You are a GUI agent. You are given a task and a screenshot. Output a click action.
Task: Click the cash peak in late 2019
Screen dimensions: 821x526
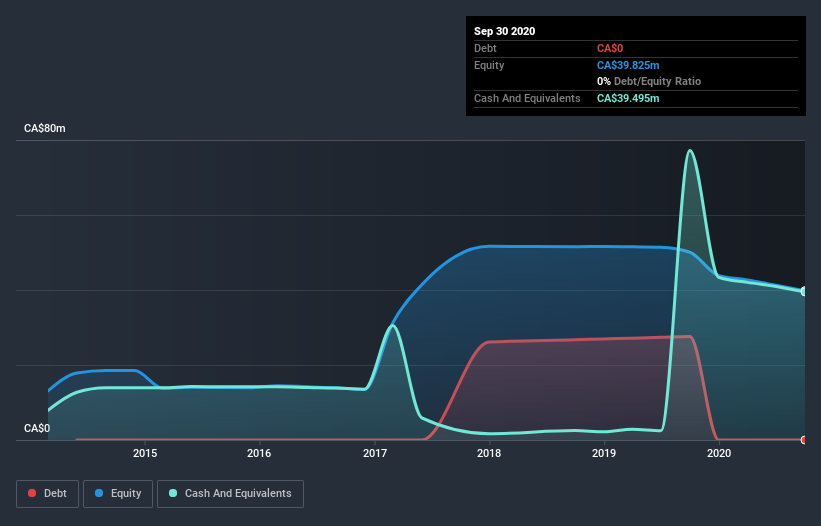(x=690, y=151)
